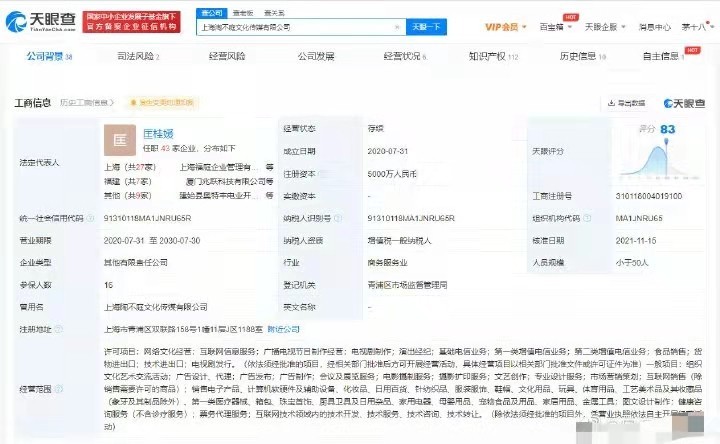Click the HOT badge on 自主信息 tab
The image size is (720, 444).
pos(692,50)
